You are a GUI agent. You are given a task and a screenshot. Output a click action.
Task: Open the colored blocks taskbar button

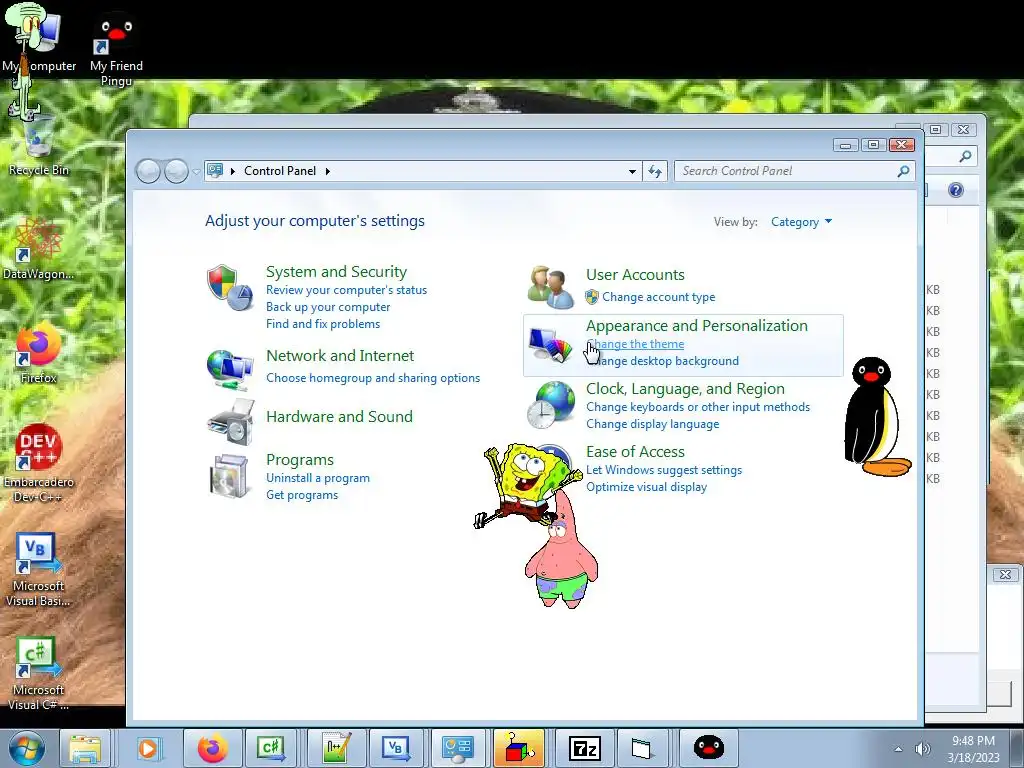tap(519, 748)
